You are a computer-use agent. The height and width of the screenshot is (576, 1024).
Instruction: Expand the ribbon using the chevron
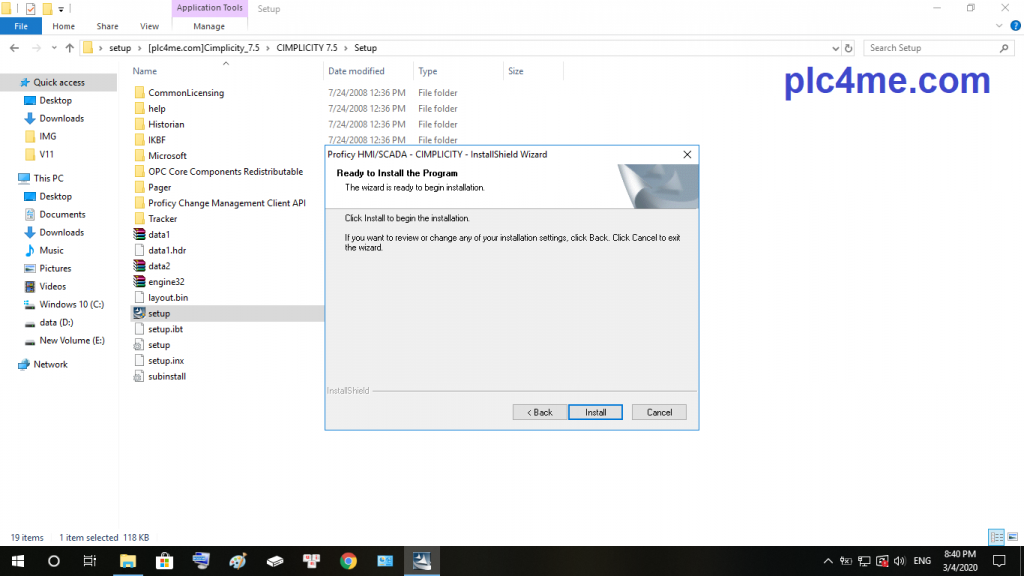pos(1000,27)
